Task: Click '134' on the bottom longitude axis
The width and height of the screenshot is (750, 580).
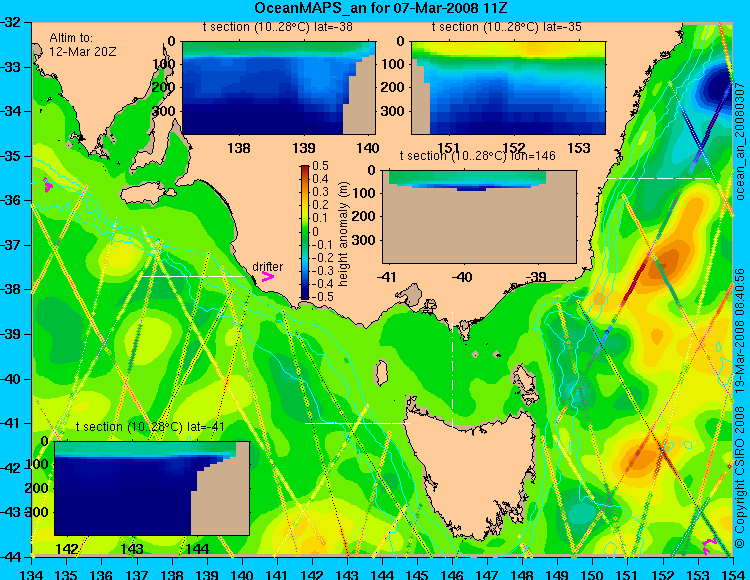Action: [32, 574]
